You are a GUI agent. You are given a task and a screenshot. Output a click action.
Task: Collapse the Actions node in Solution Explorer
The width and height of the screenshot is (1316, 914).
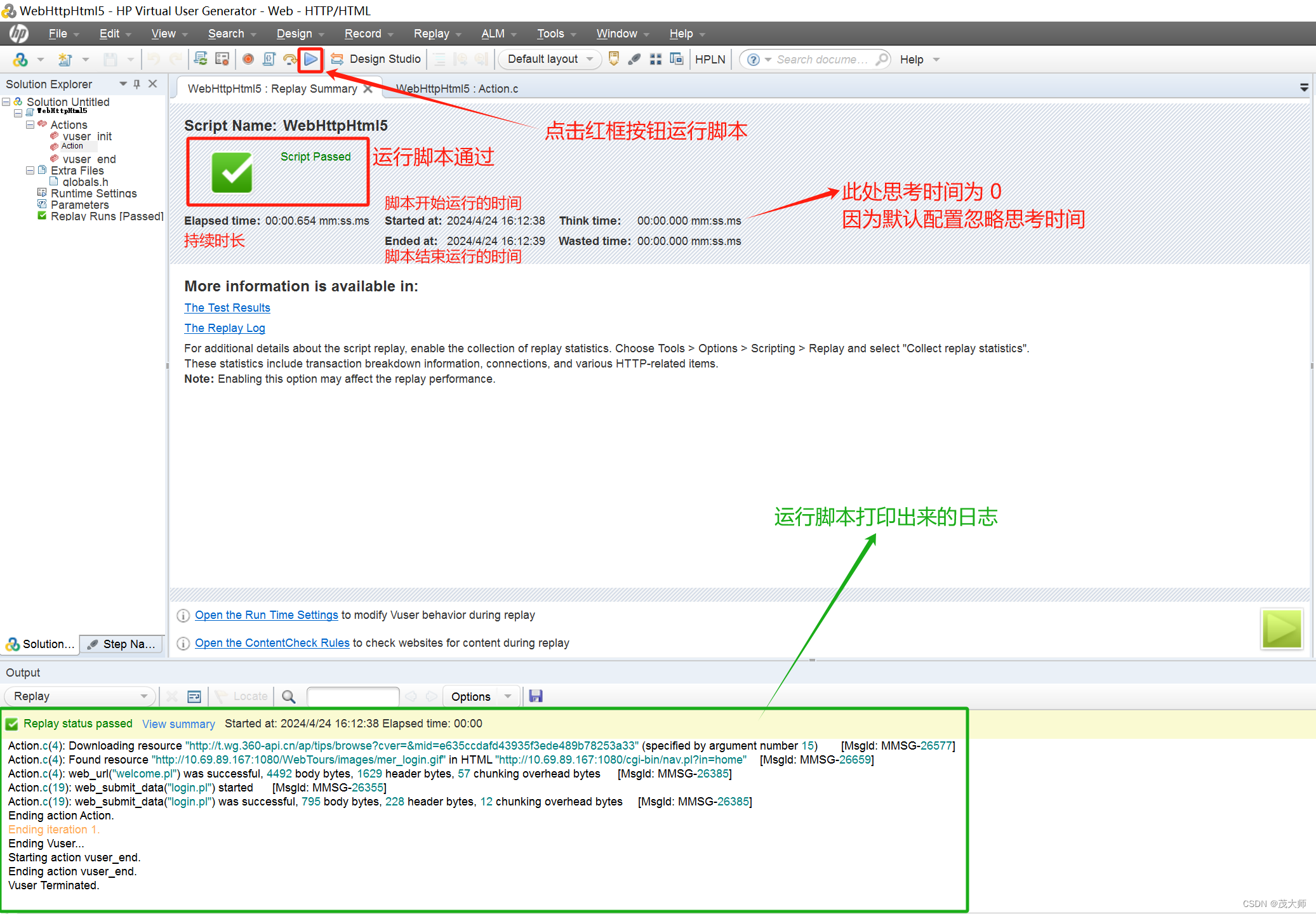point(30,124)
